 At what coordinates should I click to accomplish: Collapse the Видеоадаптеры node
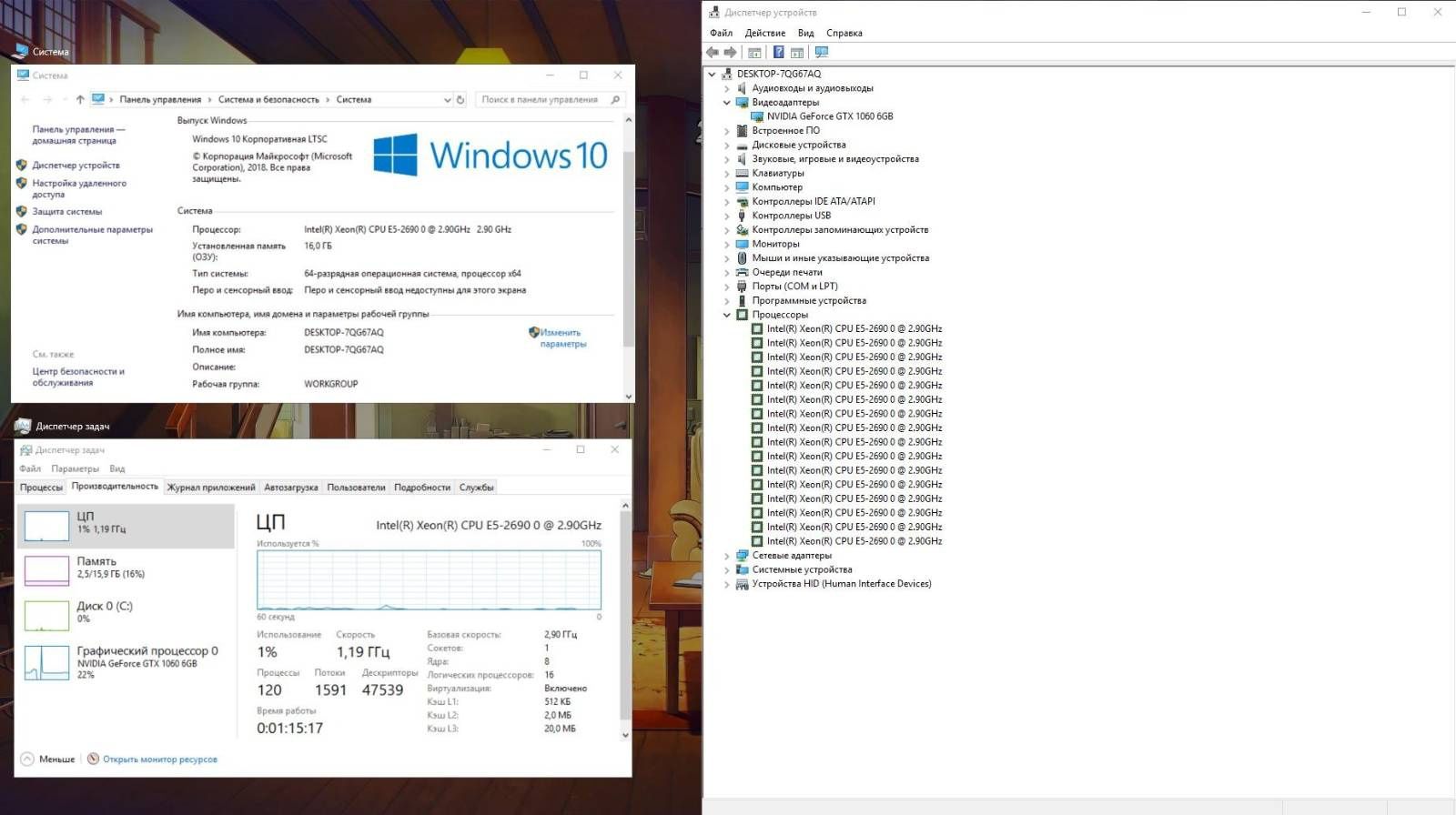coord(727,103)
